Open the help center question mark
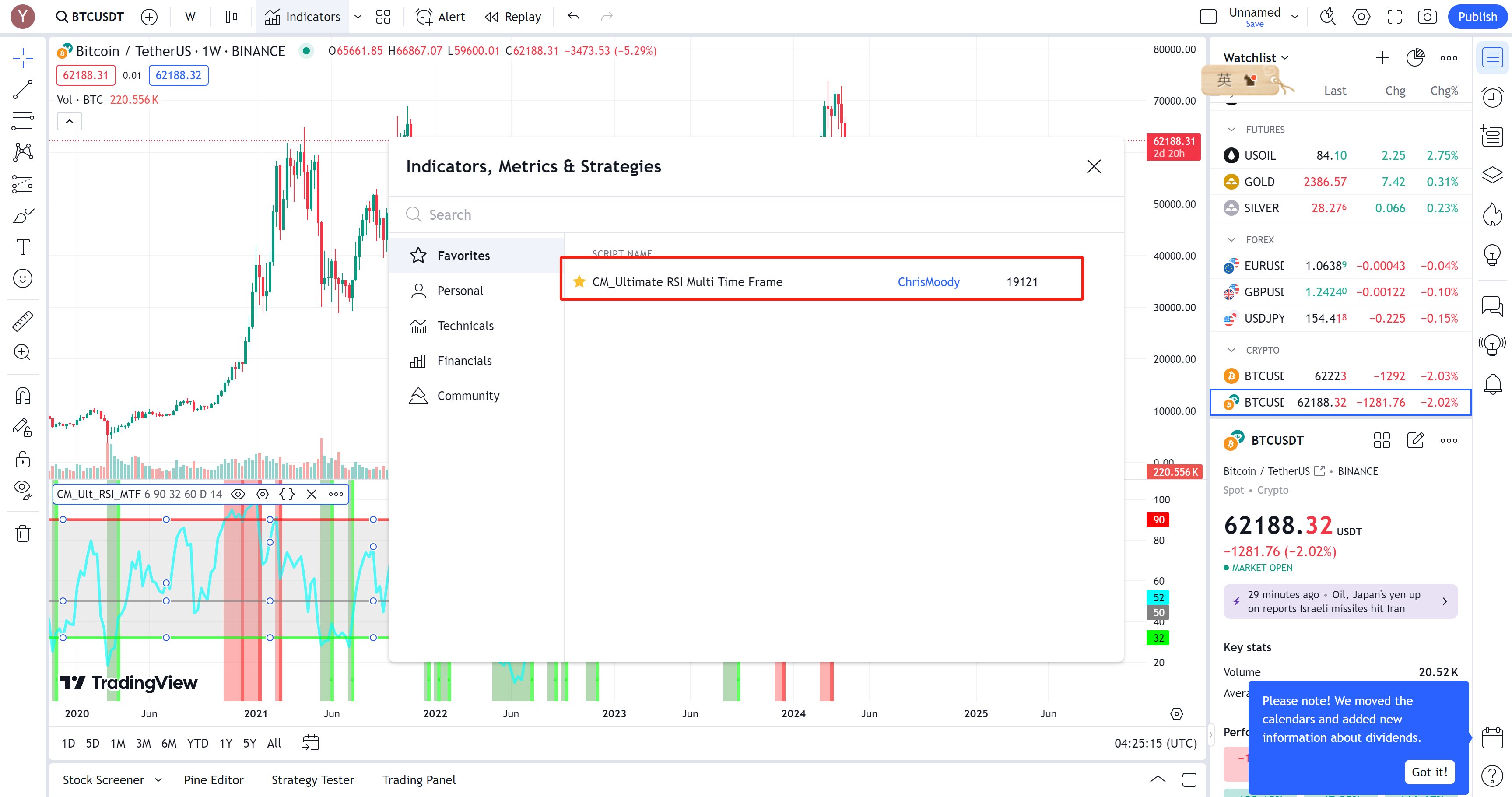Image resolution: width=1512 pixels, height=797 pixels. 1493,776
